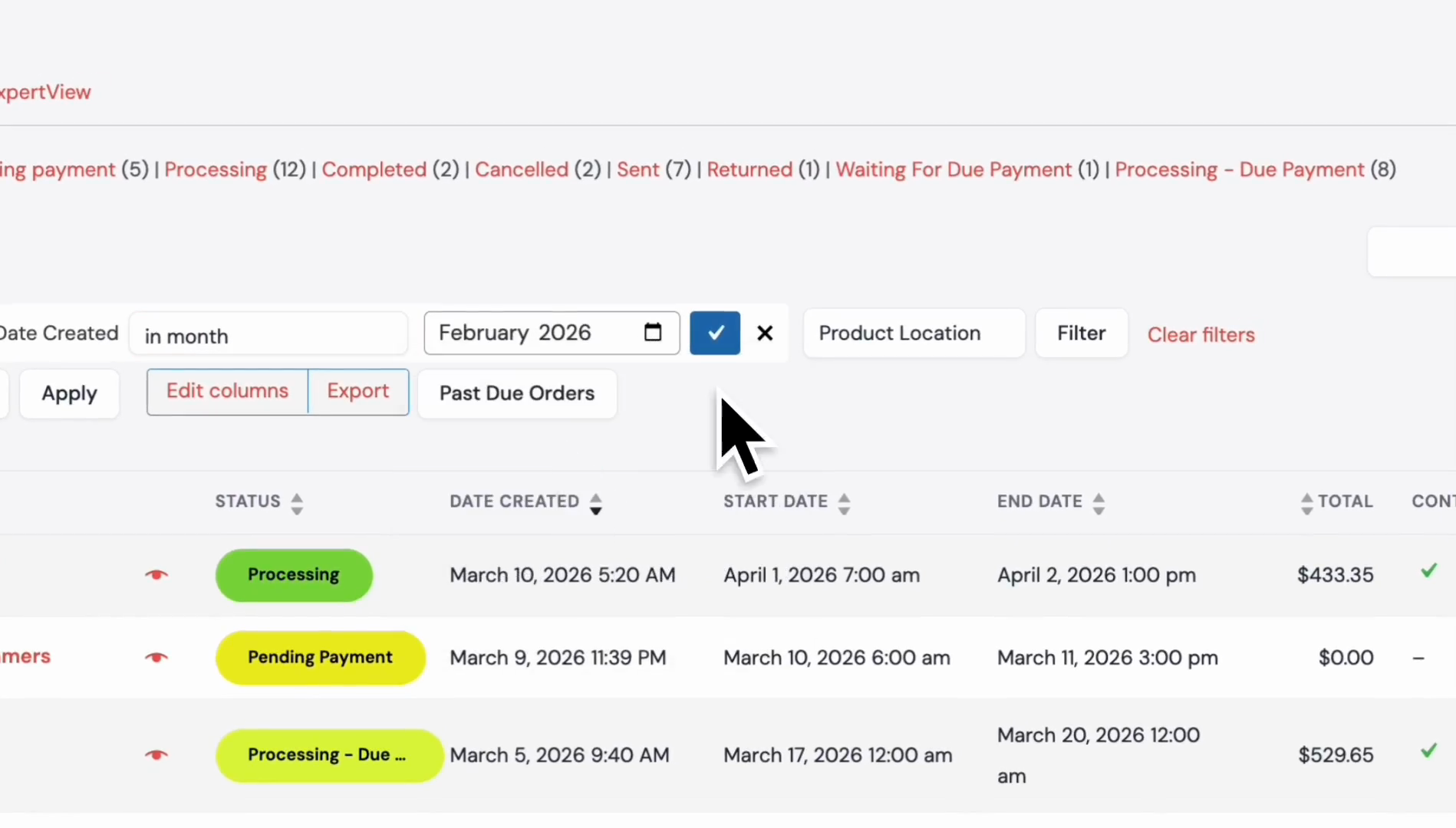Filter orders by Completed status
The width and height of the screenshot is (1456, 828).
pos(374,169)
